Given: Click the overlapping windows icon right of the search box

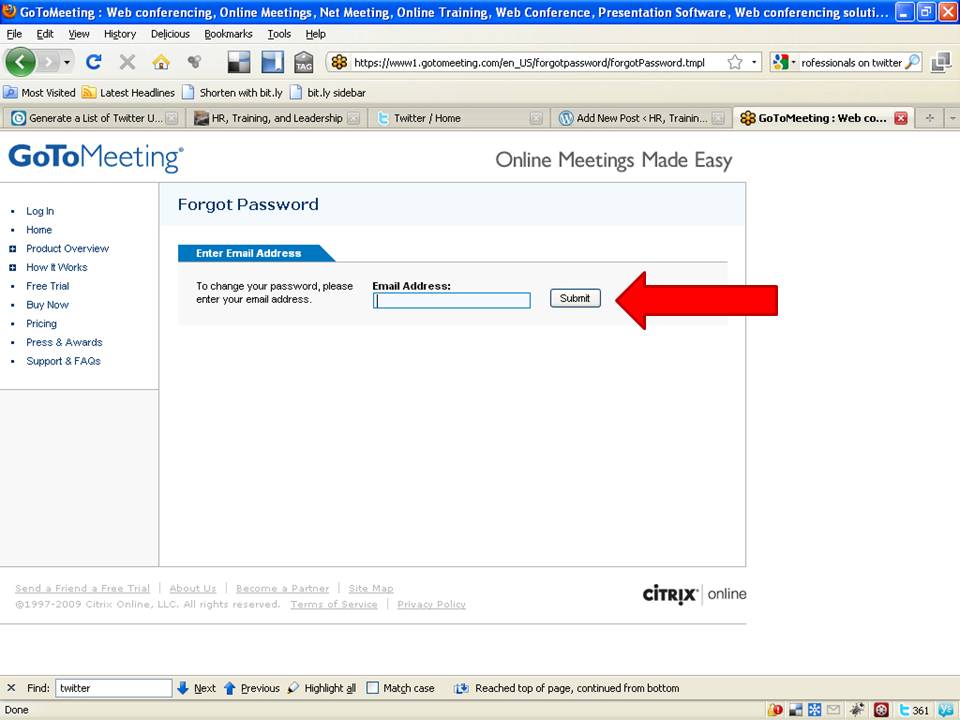Looking at the screenshot, I should pyautogui.click(x=940, y=62).
